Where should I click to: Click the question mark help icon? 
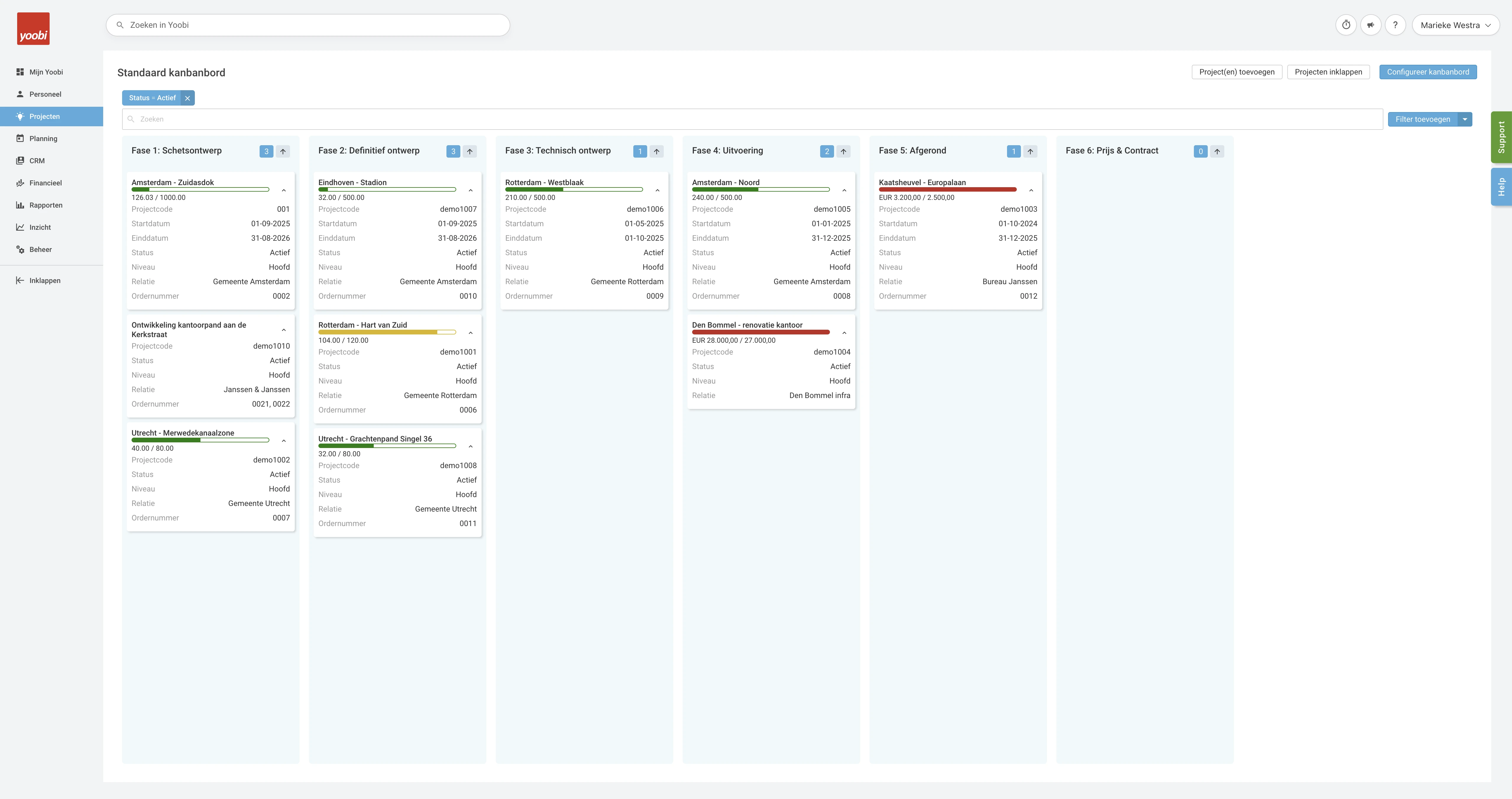tap(1395, 25)
